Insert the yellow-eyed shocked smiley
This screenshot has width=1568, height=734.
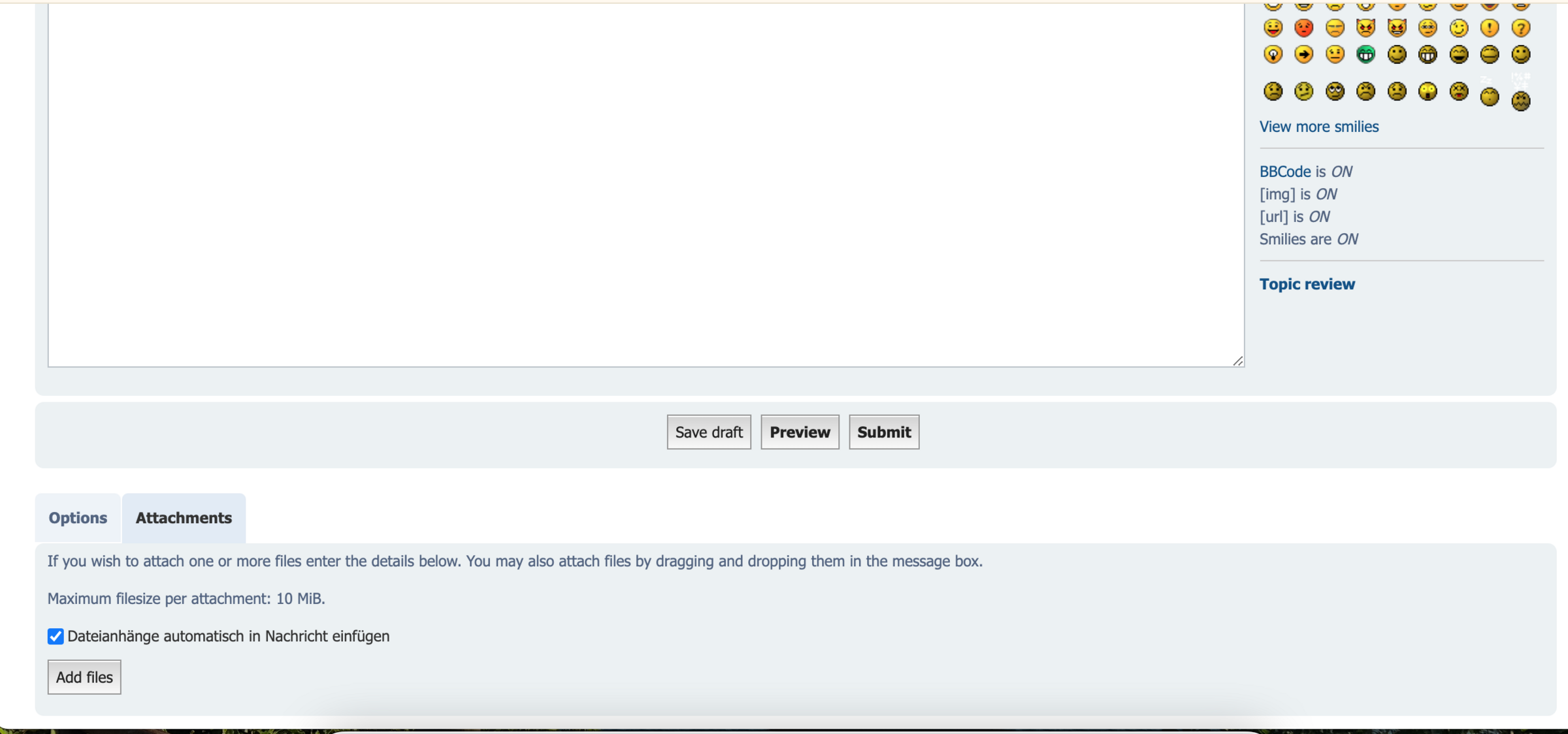point(1428,91)
